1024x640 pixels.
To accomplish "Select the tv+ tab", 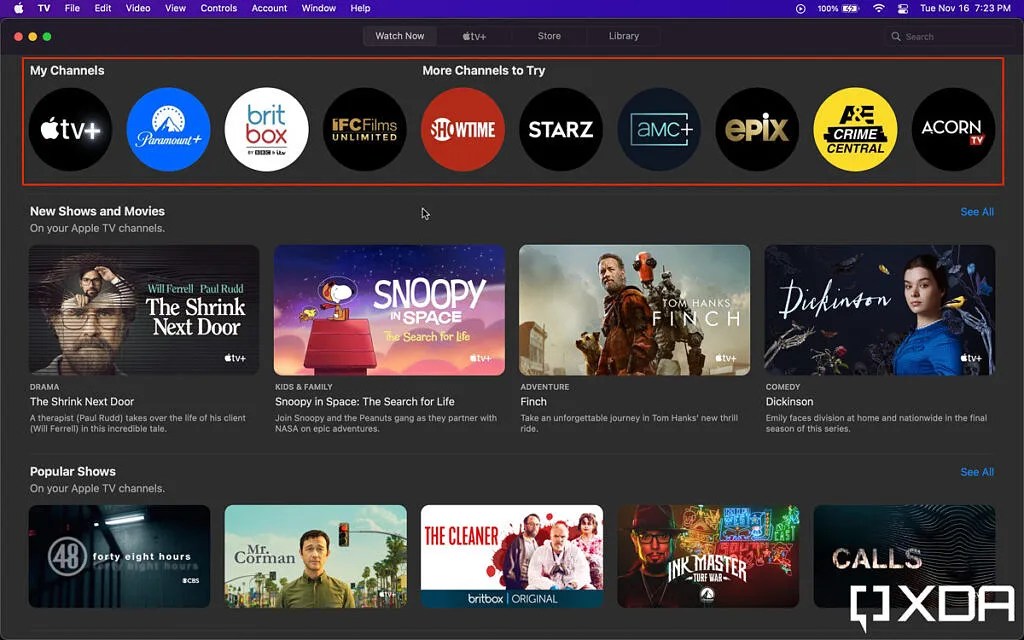I will tap(474, 35).
